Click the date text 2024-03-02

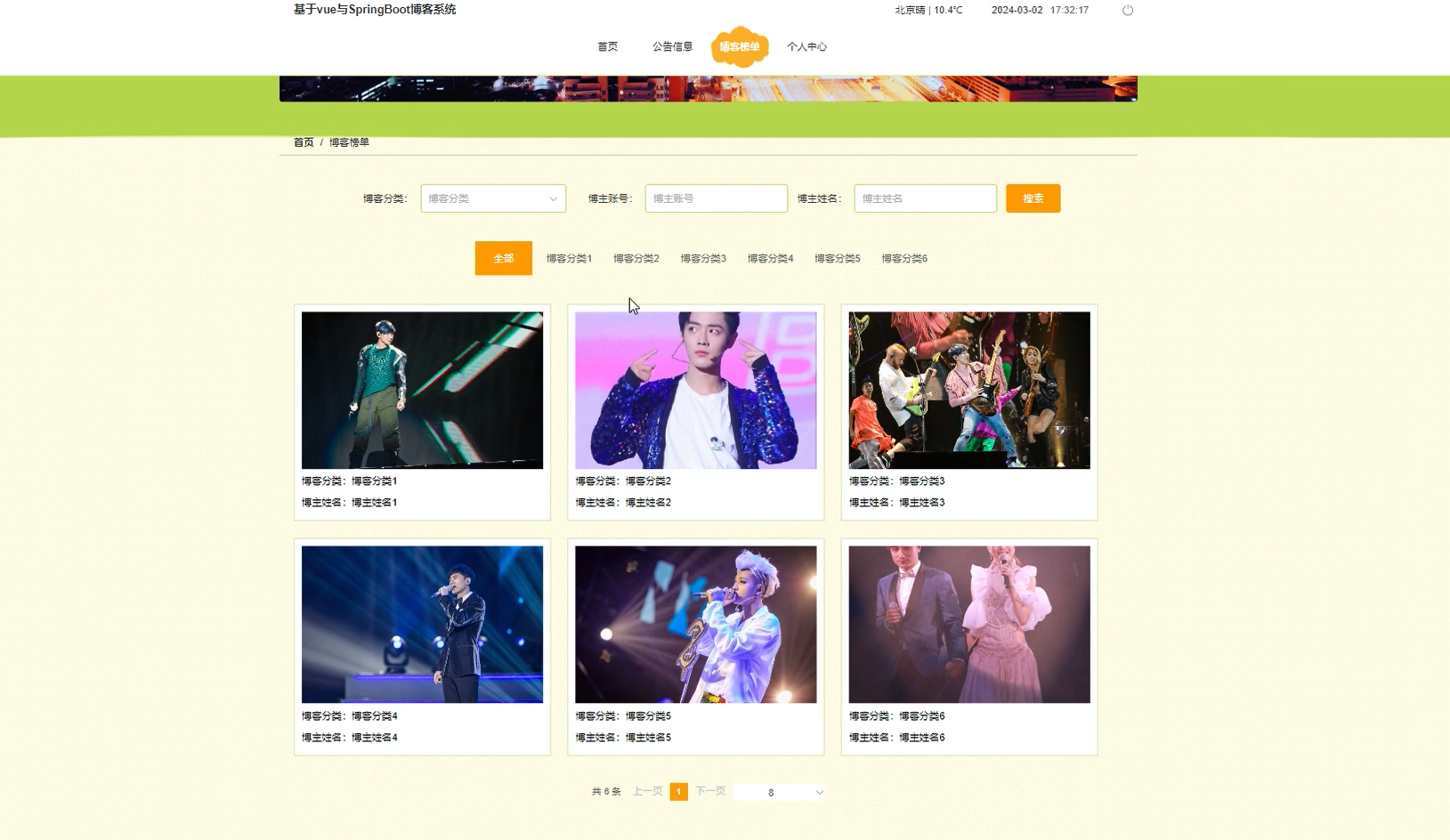[x=1017, y=11]
